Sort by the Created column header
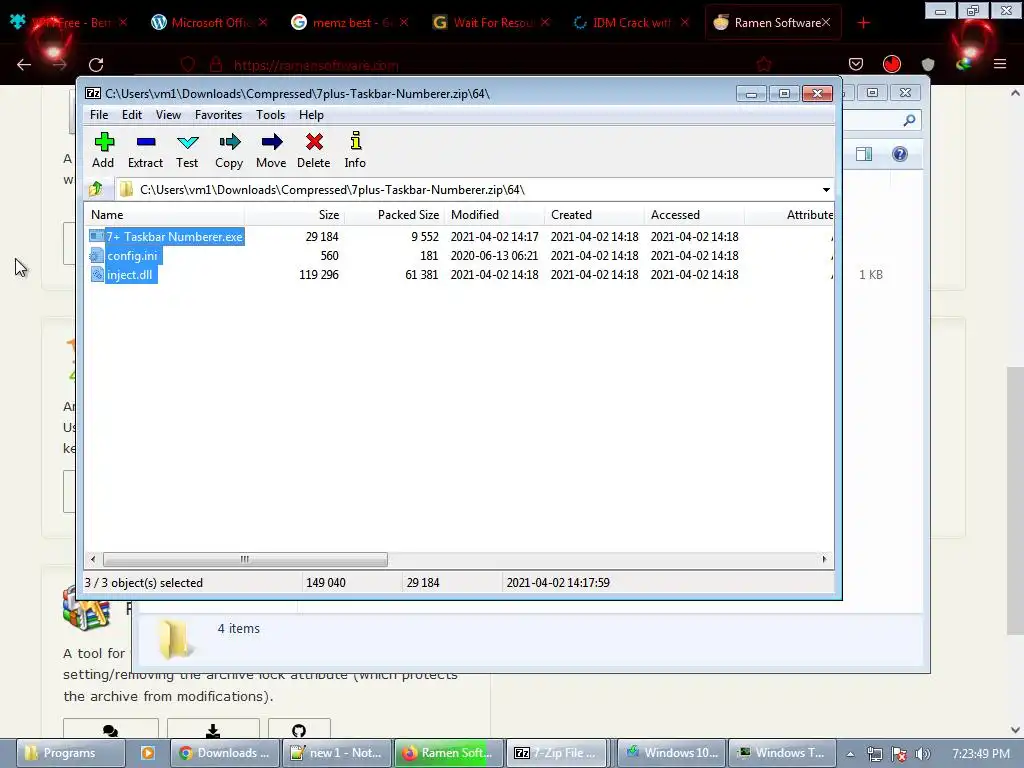 (594, 215)
